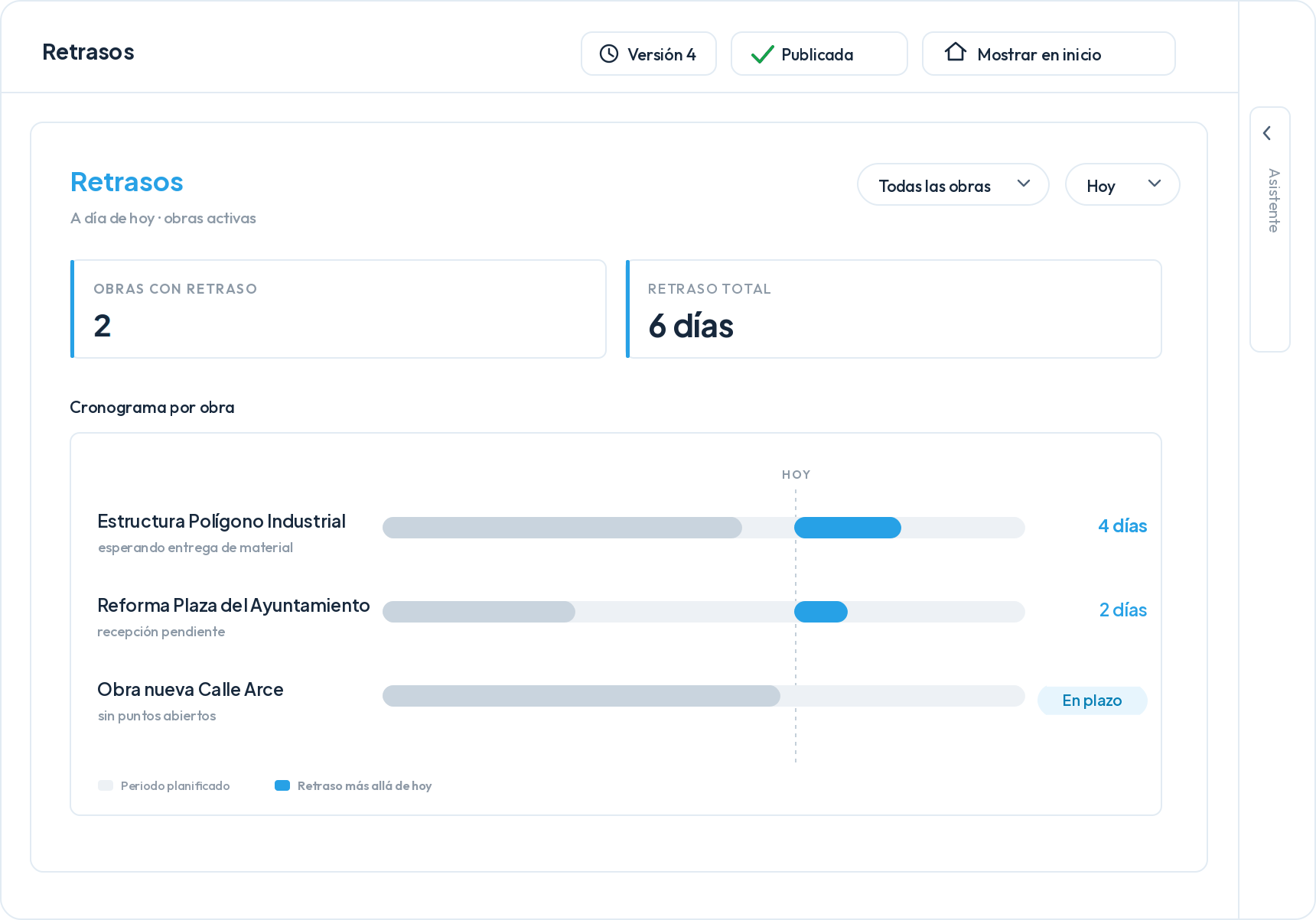Click the HOY timeline marker label
The image size is (1316, 920).
coord(796,475)
